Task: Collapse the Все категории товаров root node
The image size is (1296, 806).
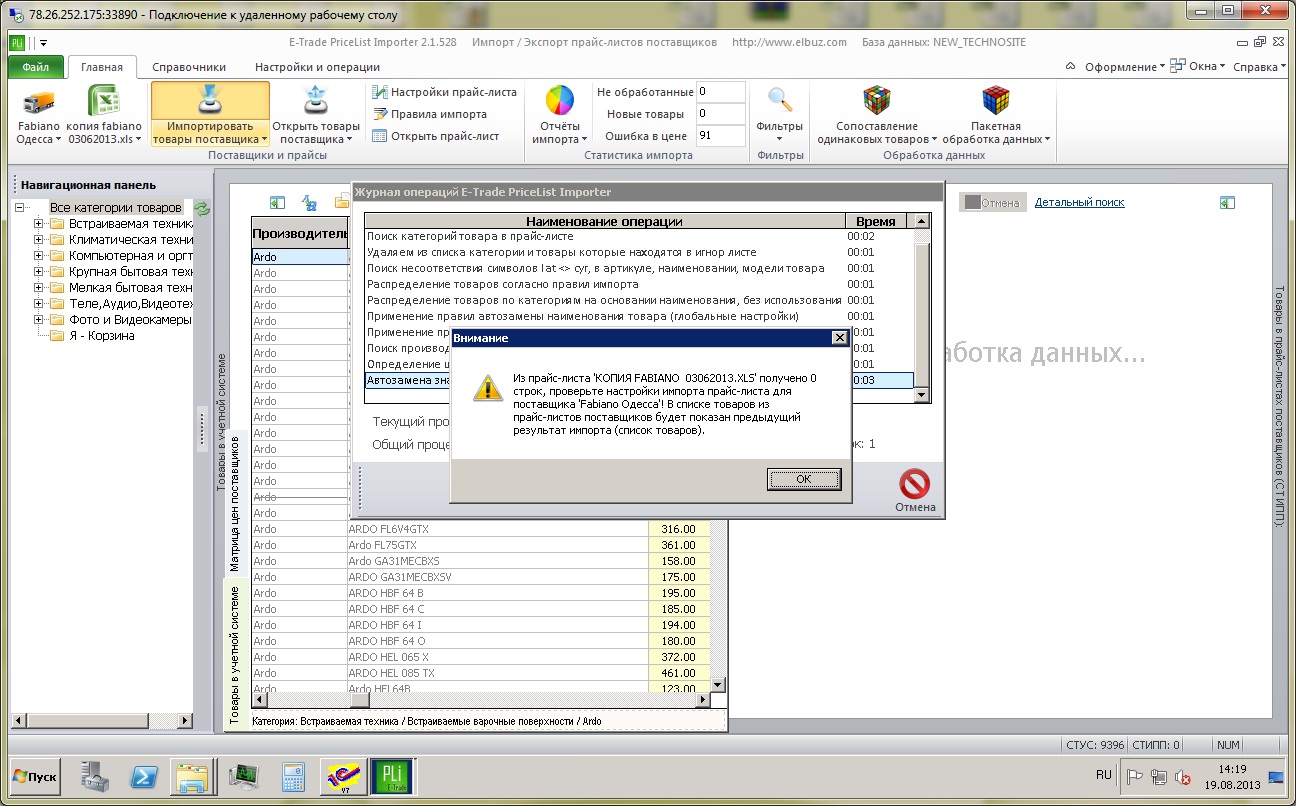Action: [19, 208]
